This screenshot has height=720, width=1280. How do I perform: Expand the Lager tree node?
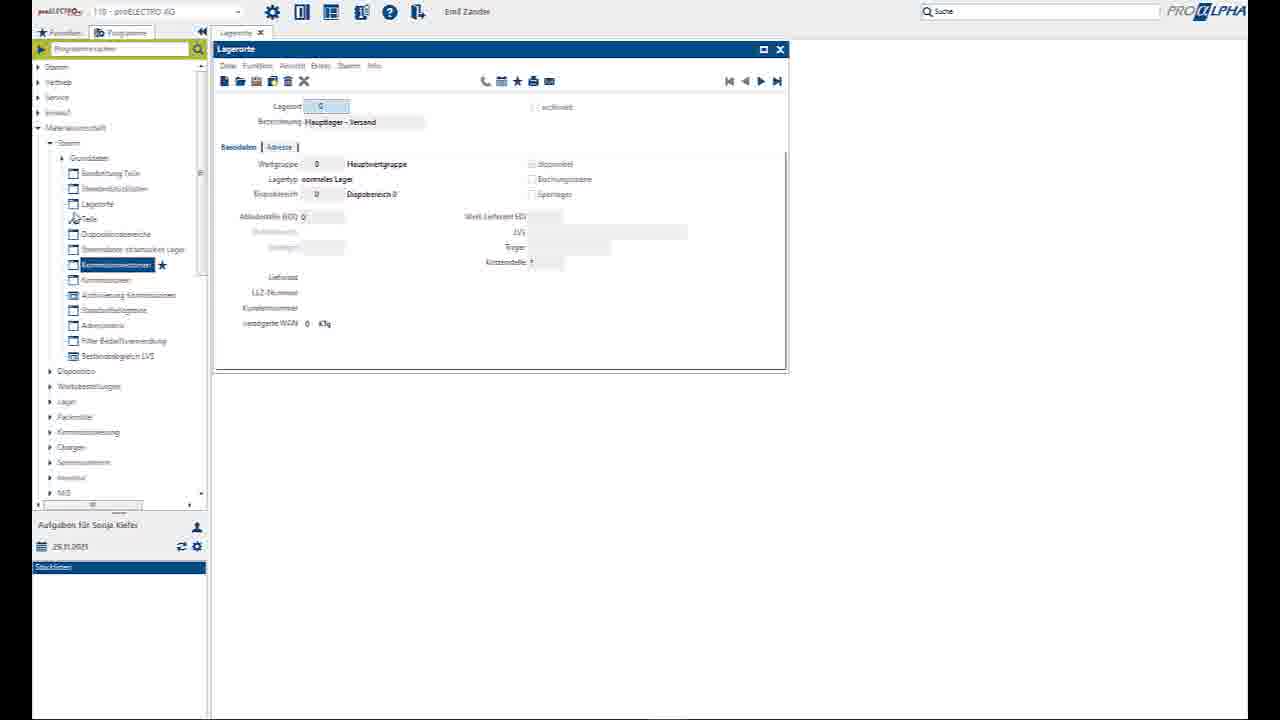click(x=50, y=402)
